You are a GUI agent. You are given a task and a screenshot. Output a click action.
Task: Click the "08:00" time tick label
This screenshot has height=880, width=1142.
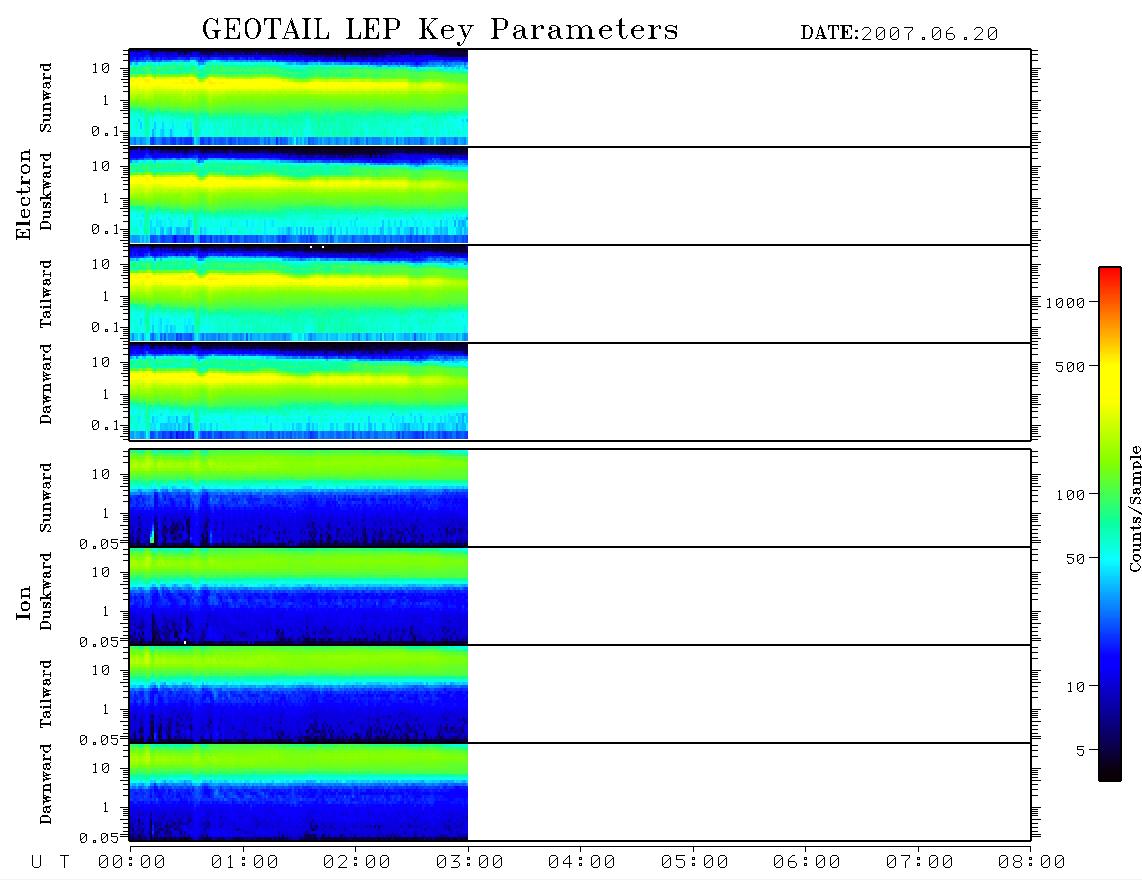pos(1032,863)
